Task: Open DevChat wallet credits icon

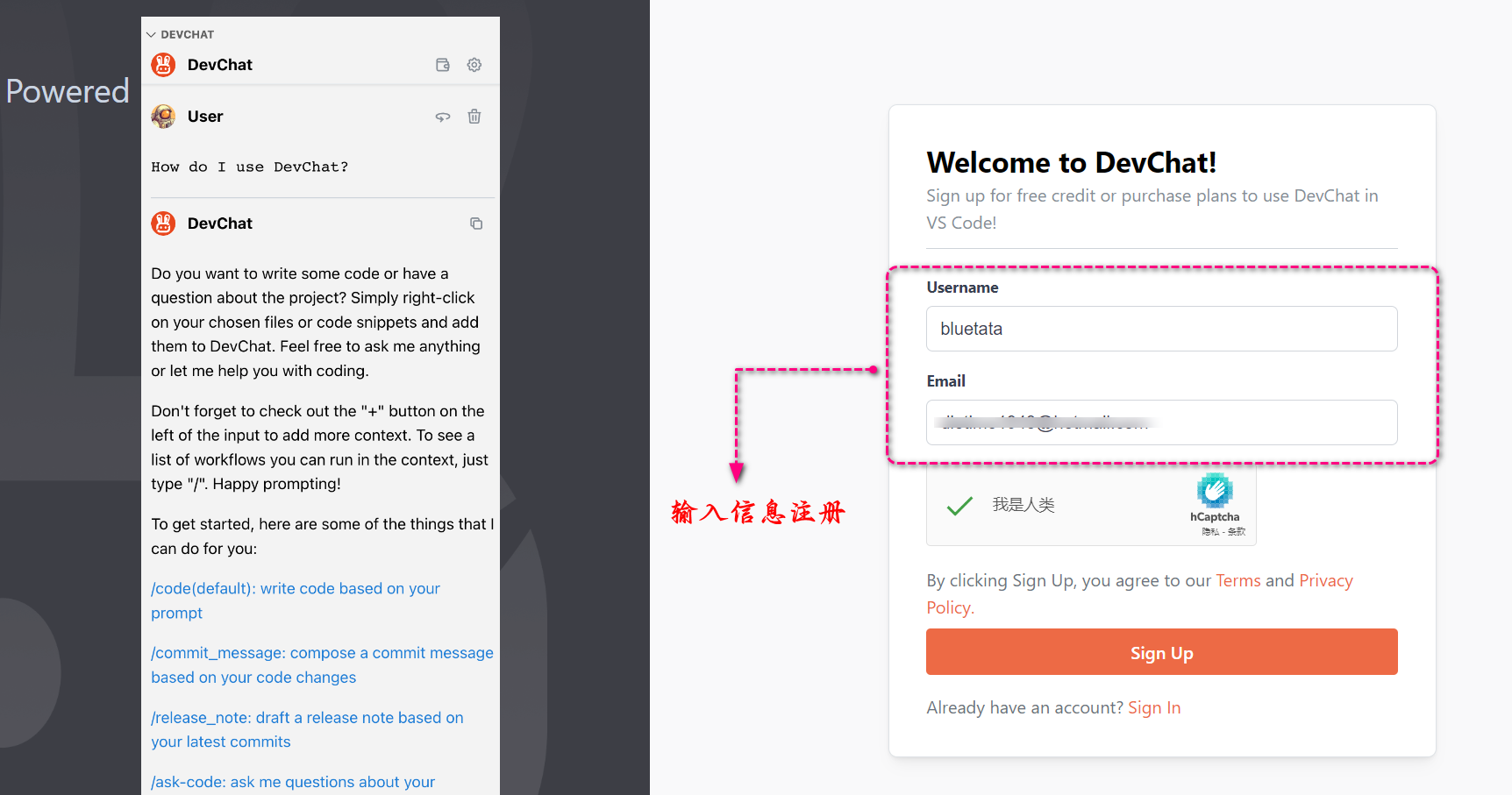Action: (x=443, y=64)
